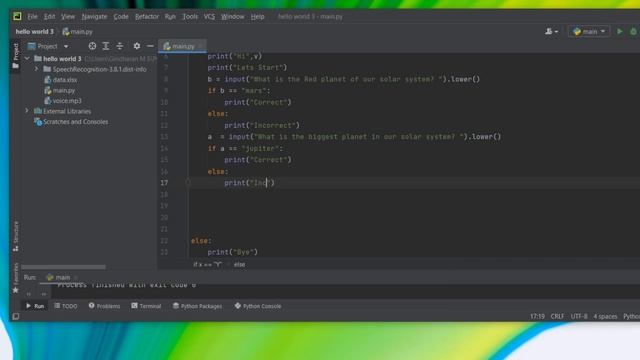
Task: Open the Run tool window button
Action: (x=35, y=306)
